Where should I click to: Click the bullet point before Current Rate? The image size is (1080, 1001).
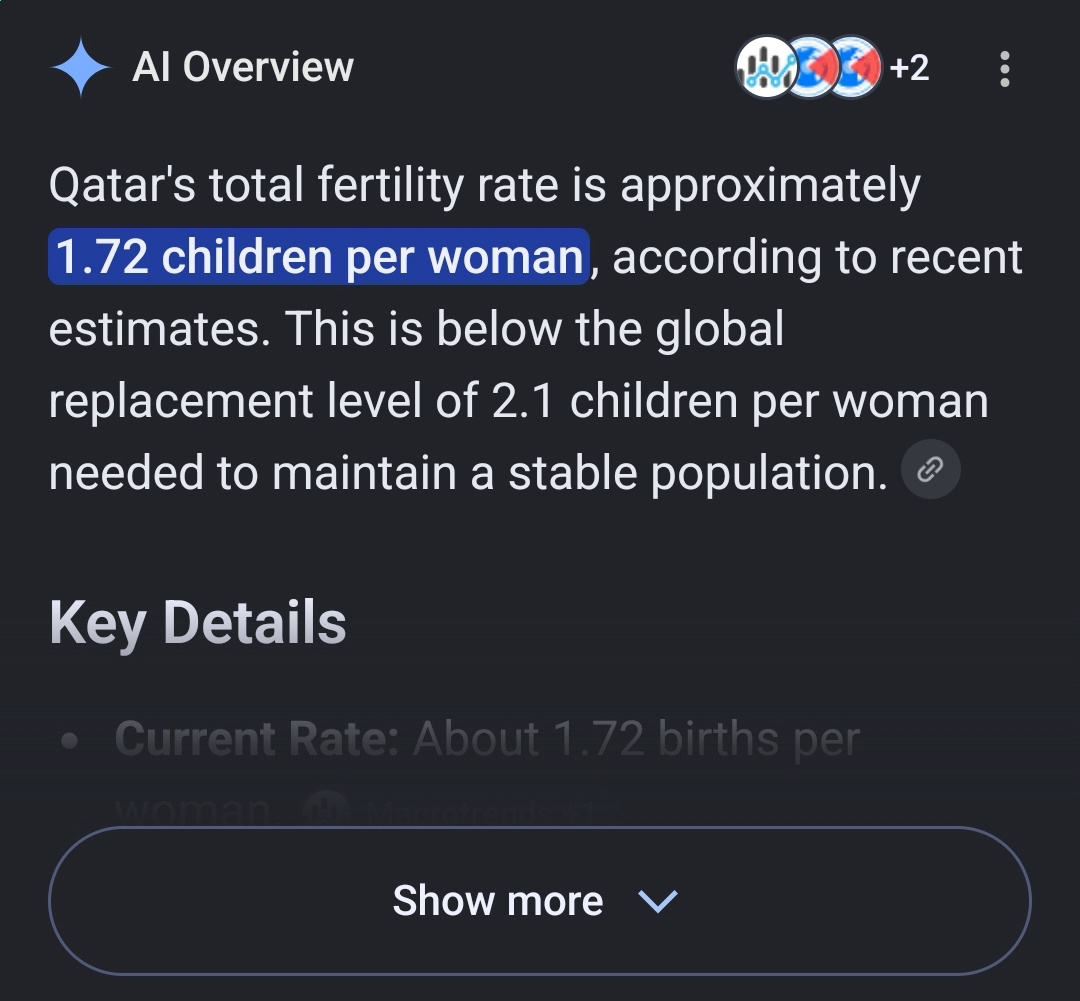click(70, 741)
